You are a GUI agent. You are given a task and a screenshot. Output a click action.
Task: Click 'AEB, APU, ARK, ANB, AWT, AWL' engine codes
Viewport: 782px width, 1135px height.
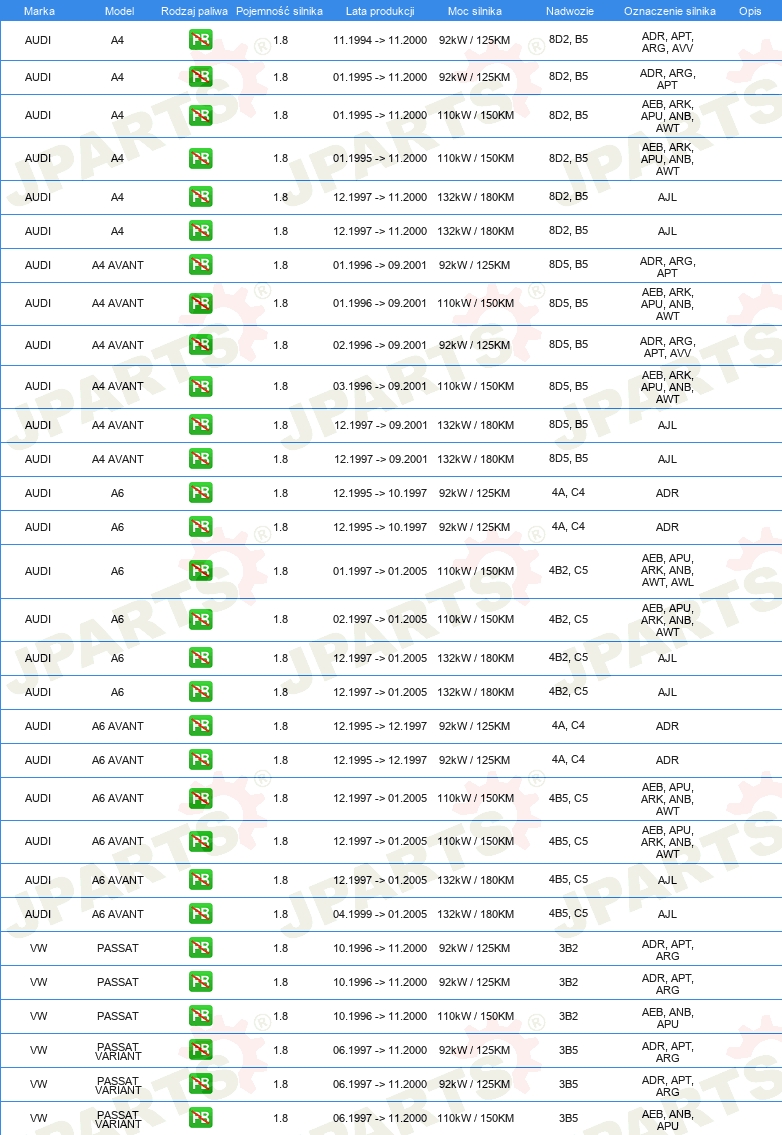point(668,570)
